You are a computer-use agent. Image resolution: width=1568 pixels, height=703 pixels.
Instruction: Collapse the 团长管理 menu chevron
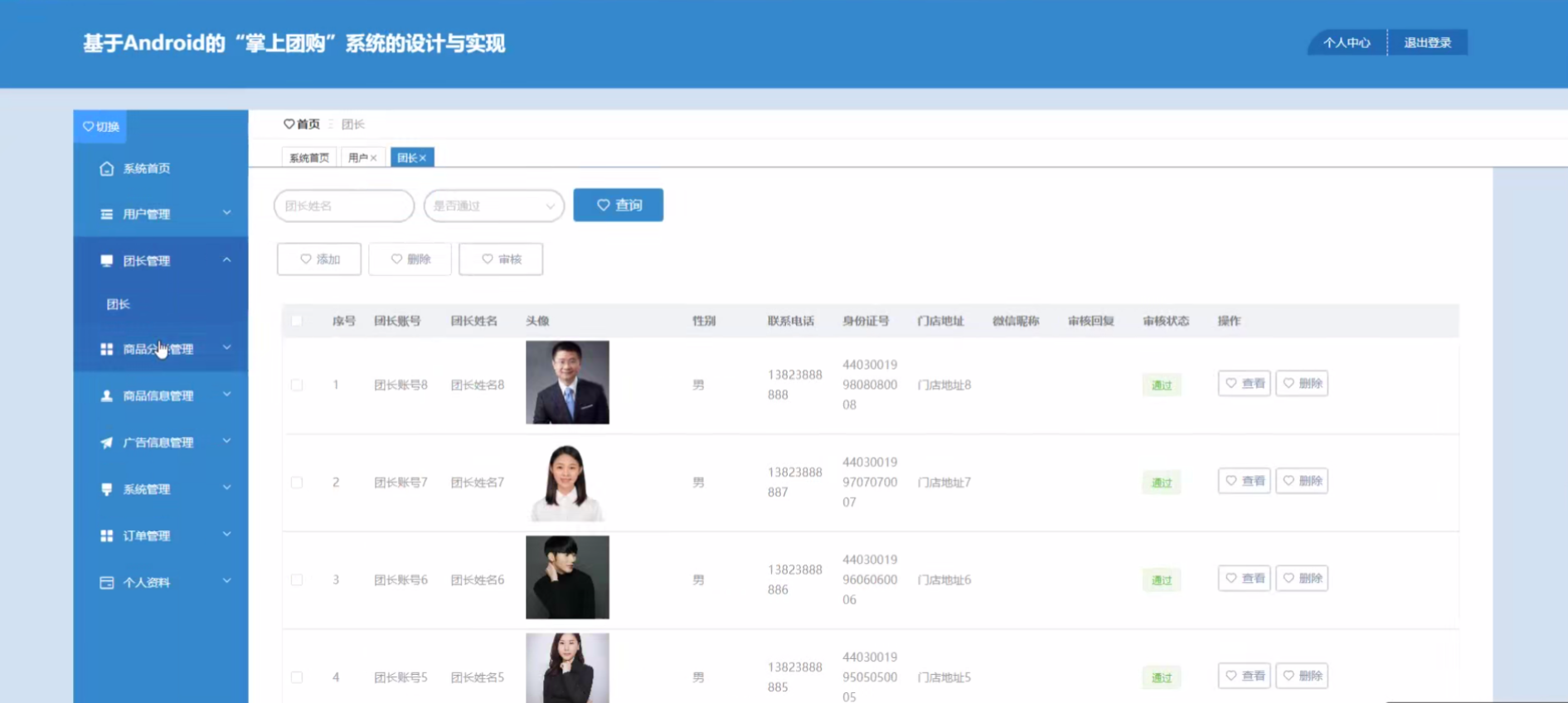pyautogui.click(x=226, y=259)
